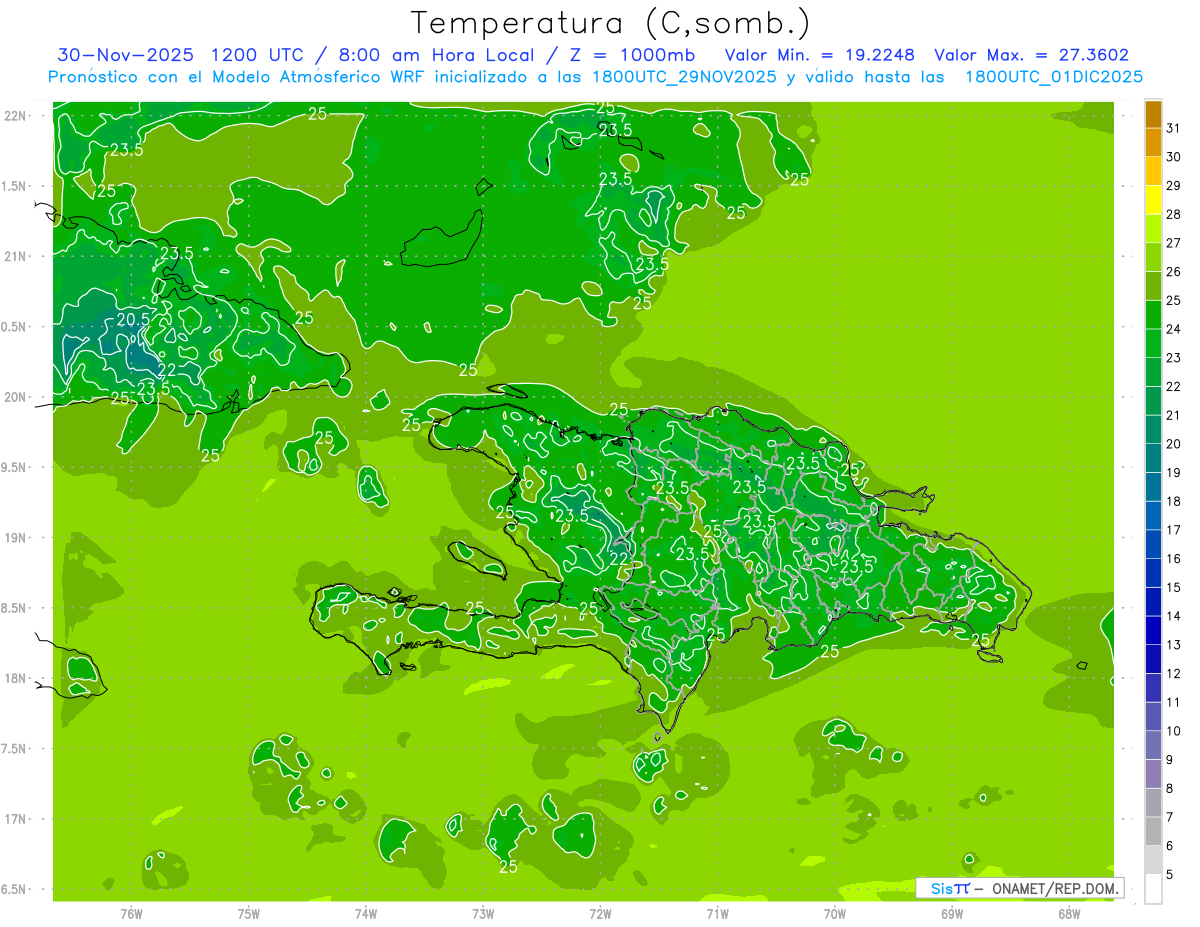Pick the orange legend swatch between 30 and 31
This screenshot has height=927, width=1200.
pyautogui.click(x=1153, y=143)
